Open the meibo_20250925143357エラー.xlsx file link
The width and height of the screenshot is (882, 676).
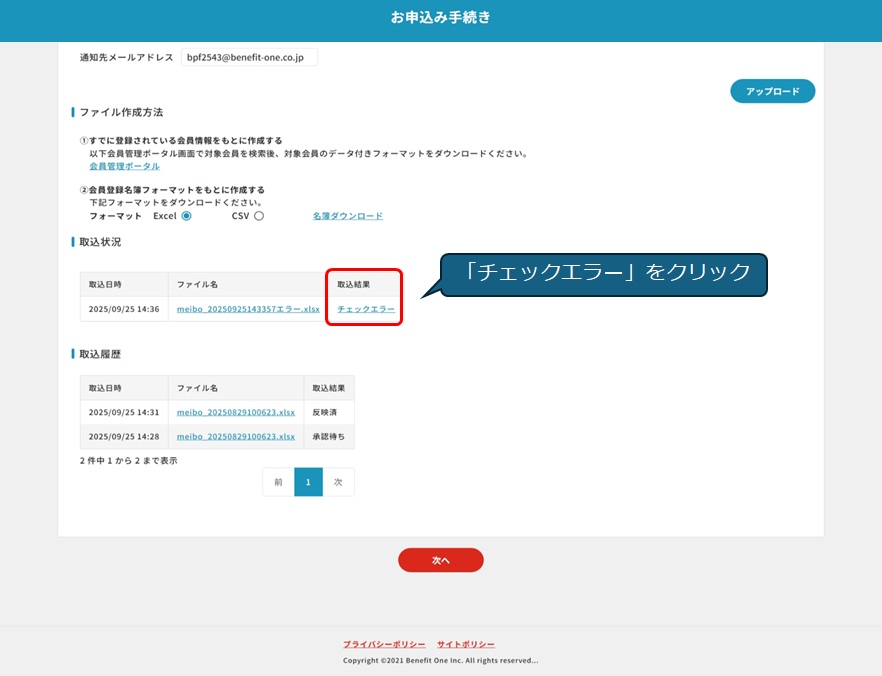click(248, 309)
